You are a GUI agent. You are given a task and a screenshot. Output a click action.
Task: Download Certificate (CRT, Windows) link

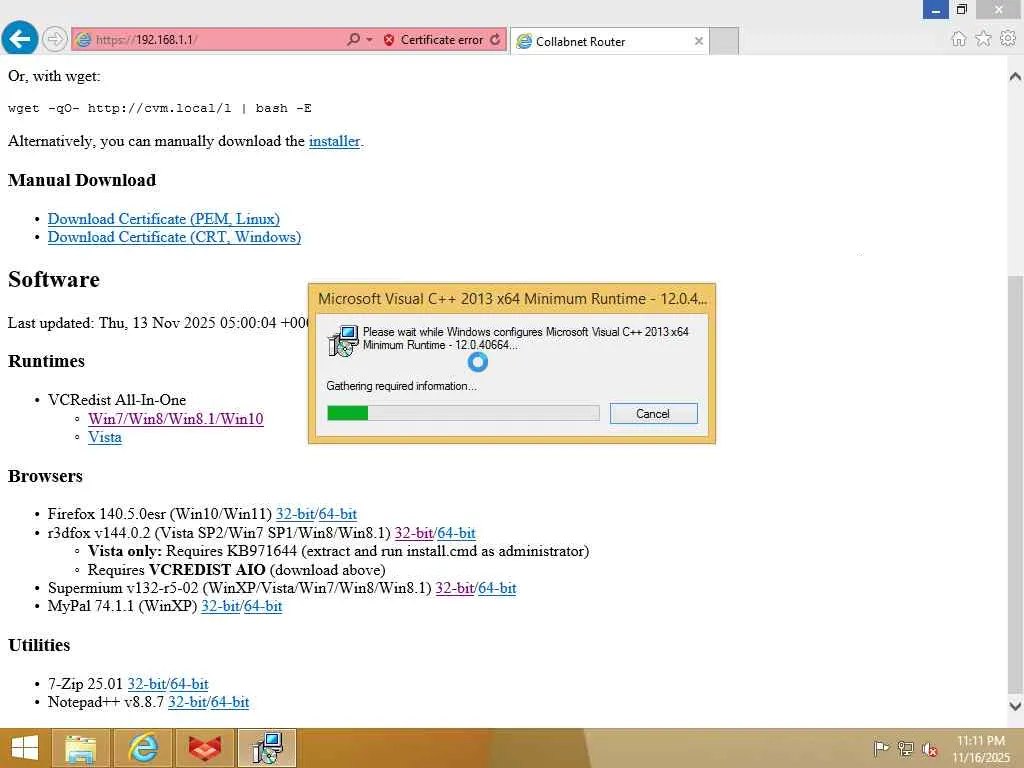174,237
